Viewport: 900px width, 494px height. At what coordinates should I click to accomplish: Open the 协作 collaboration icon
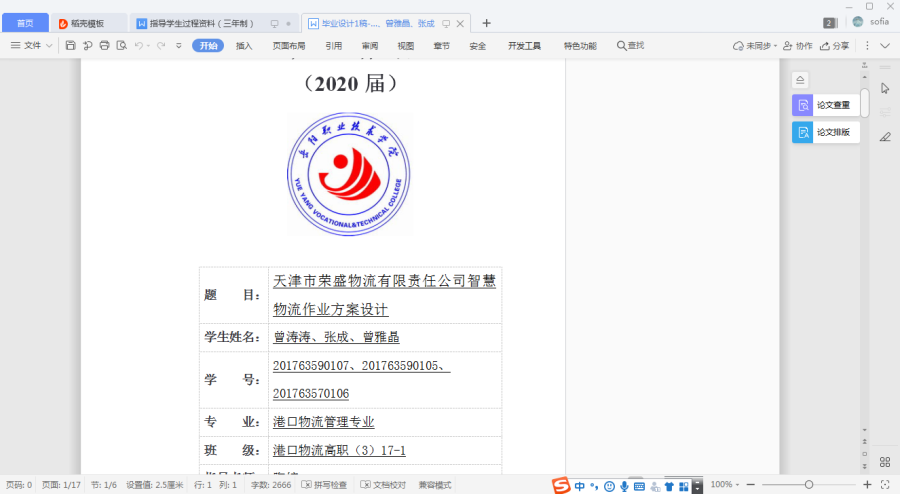point(788,46)
